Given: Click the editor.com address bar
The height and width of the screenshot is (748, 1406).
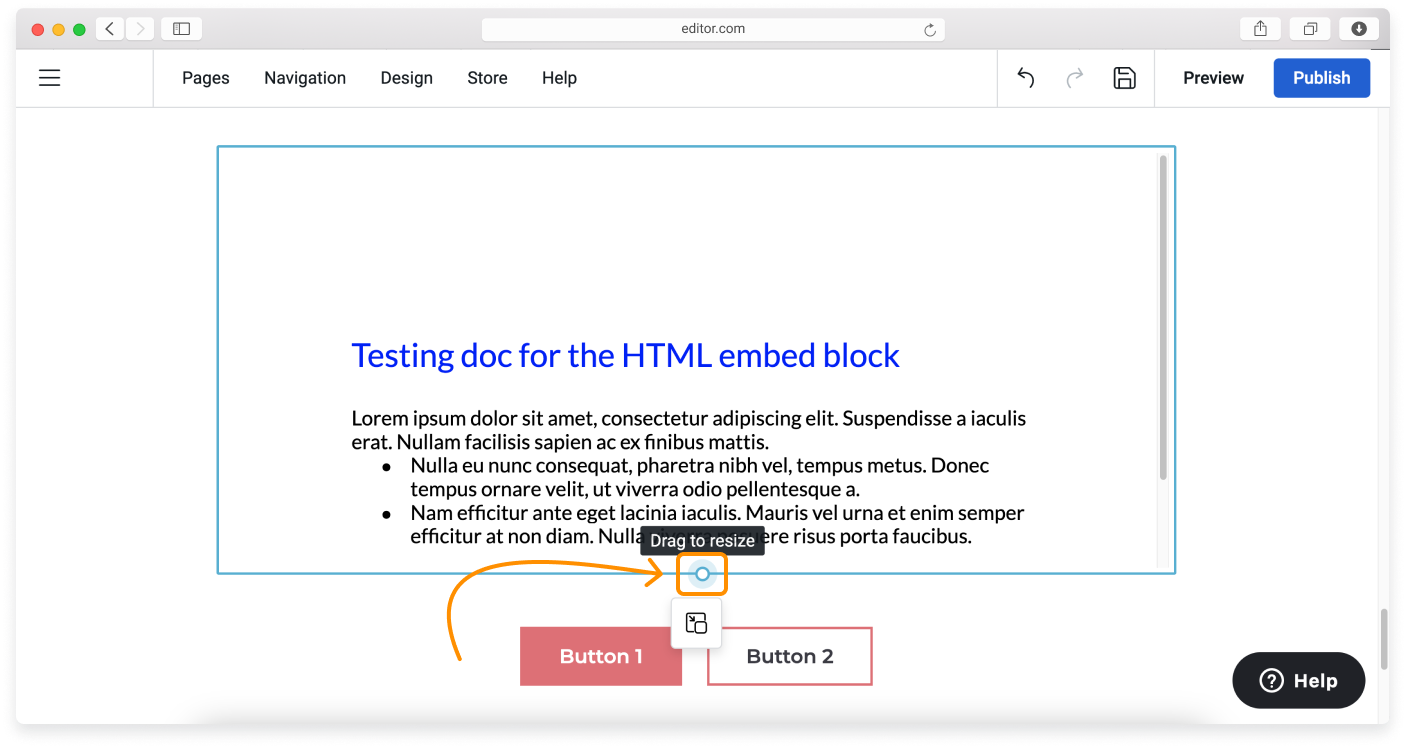Looking at the screenshot, I should 713,29.
